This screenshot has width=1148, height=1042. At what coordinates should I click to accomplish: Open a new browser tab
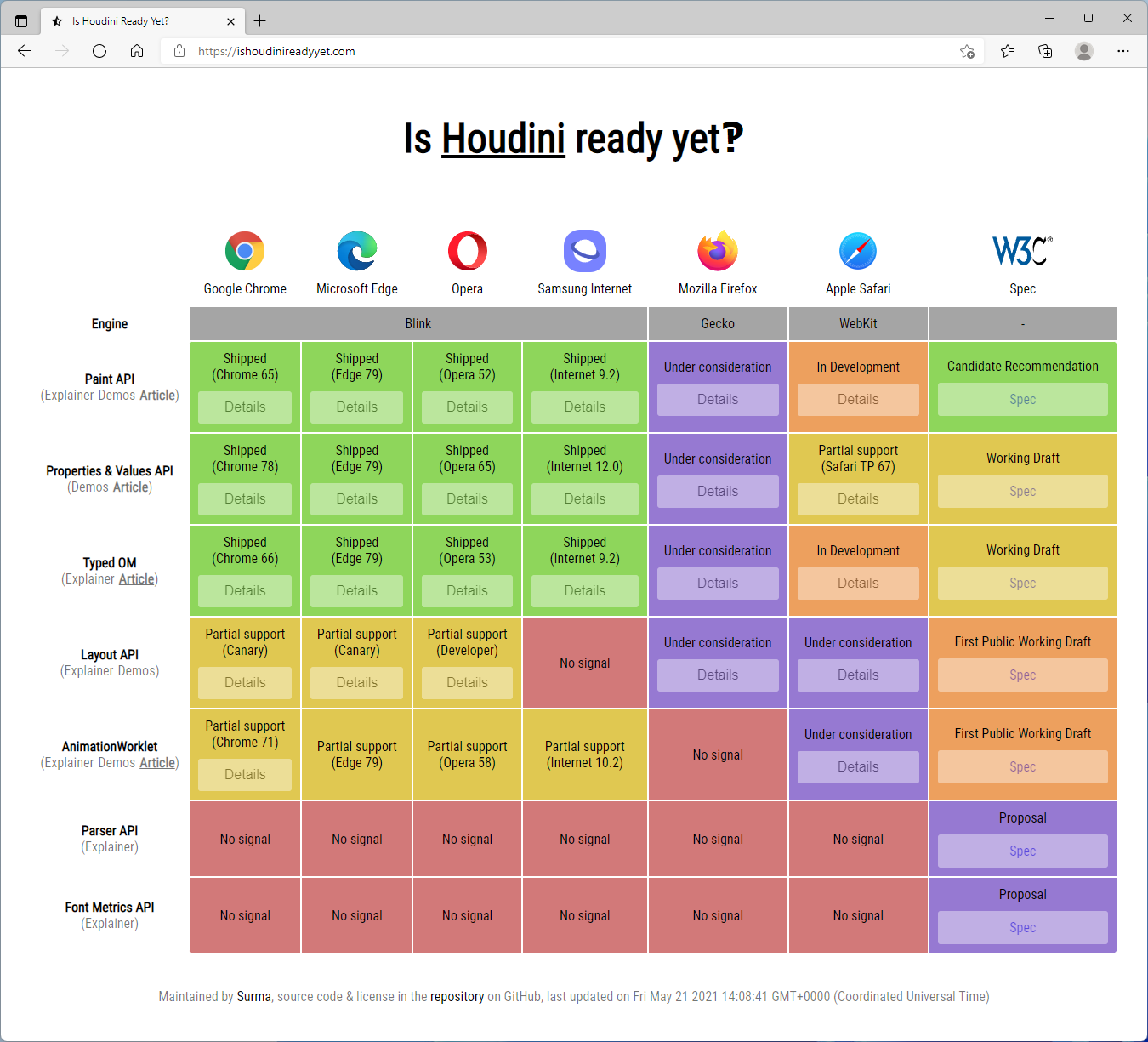pyautogui.click(x=261, y=20)
